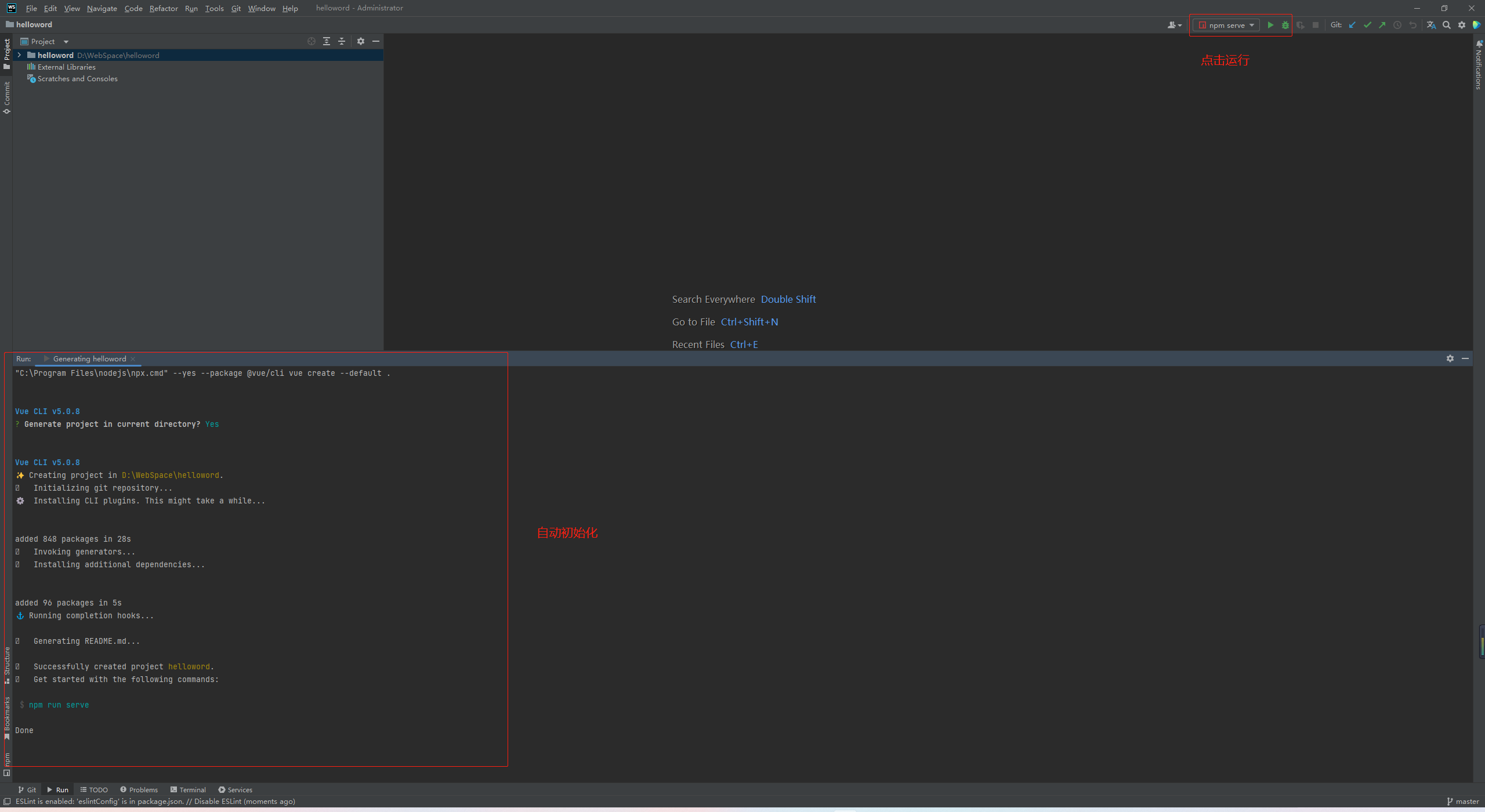Toggle the Structure side tool window
Viewport: 1485px width, 812px height.
tap(6, 665)
